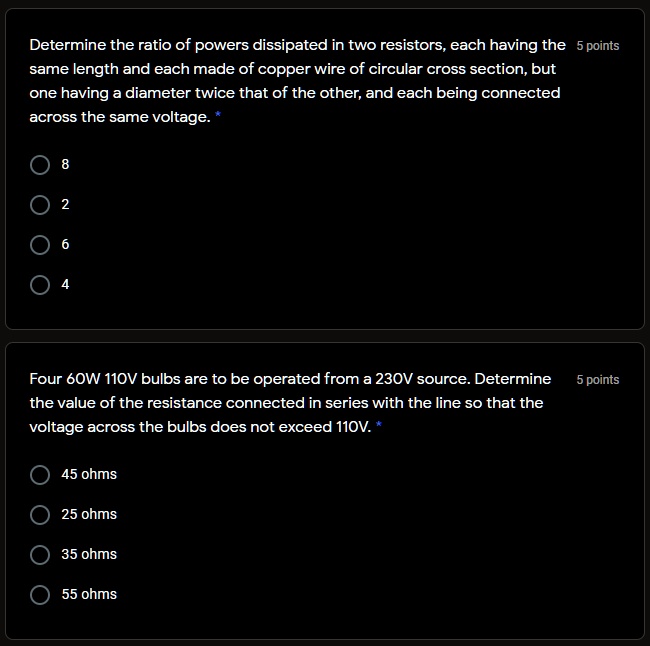Click the "5 points" label on resistor question

pyautogui.click(x=598, y=46)
